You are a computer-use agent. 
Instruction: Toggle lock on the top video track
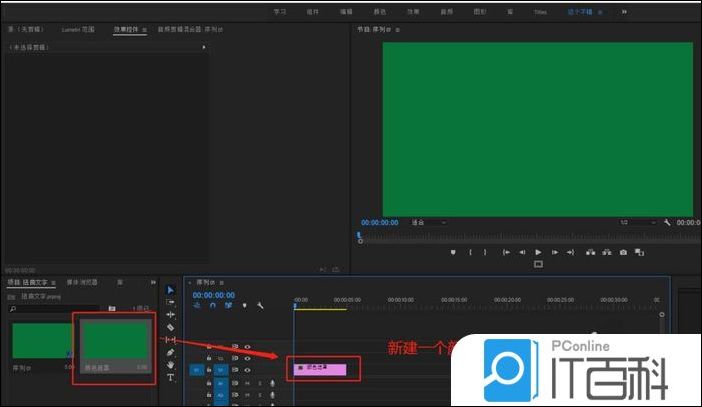pyautogui.click(x=208, y=346)
